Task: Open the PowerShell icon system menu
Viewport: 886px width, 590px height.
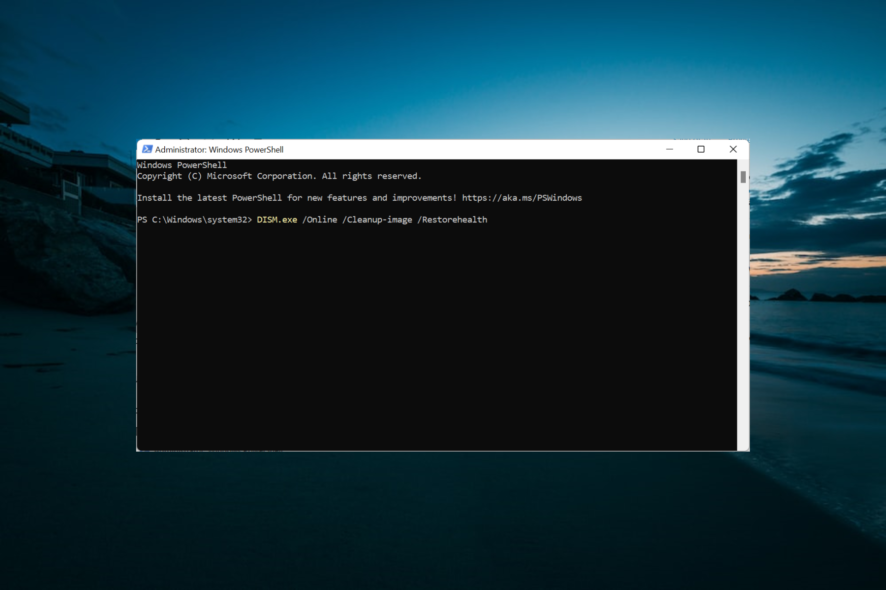Action: click(x=147, y=149)
